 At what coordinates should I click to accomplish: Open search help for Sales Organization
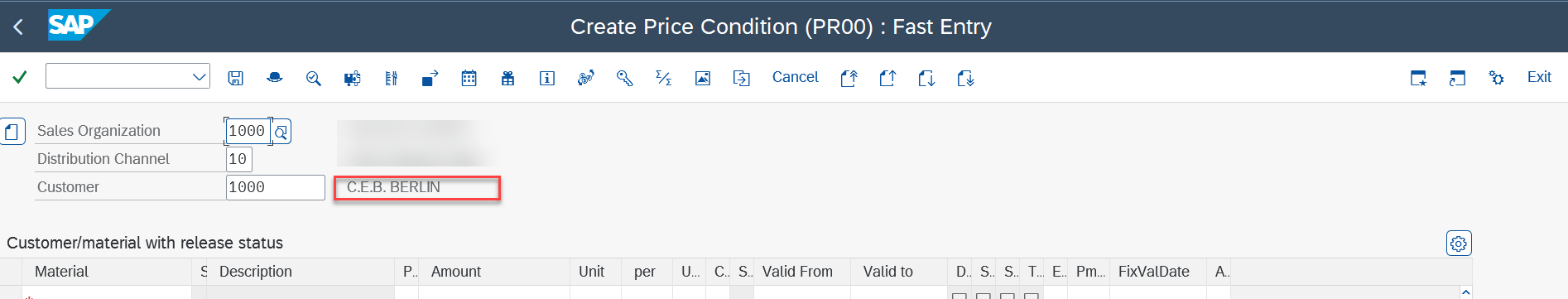coord(281,132)
